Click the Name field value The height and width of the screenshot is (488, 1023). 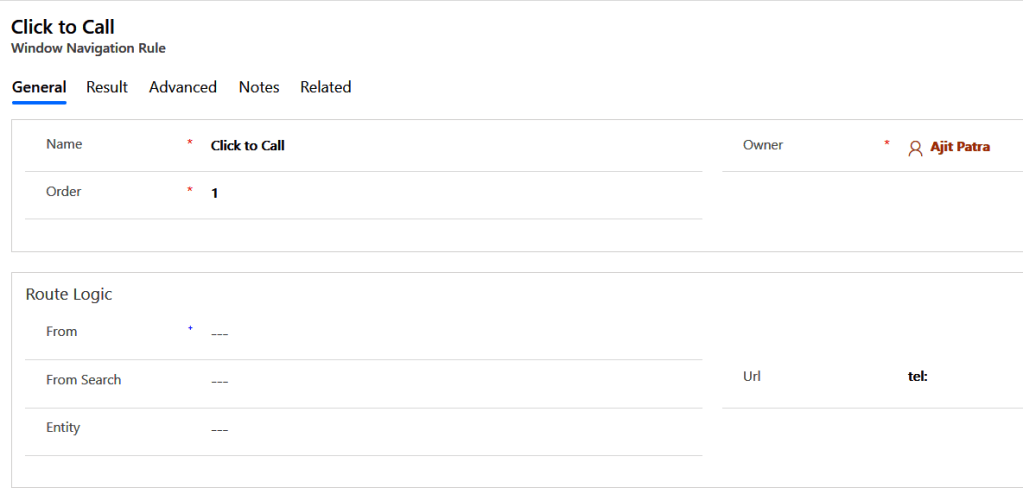pos(248,146)
